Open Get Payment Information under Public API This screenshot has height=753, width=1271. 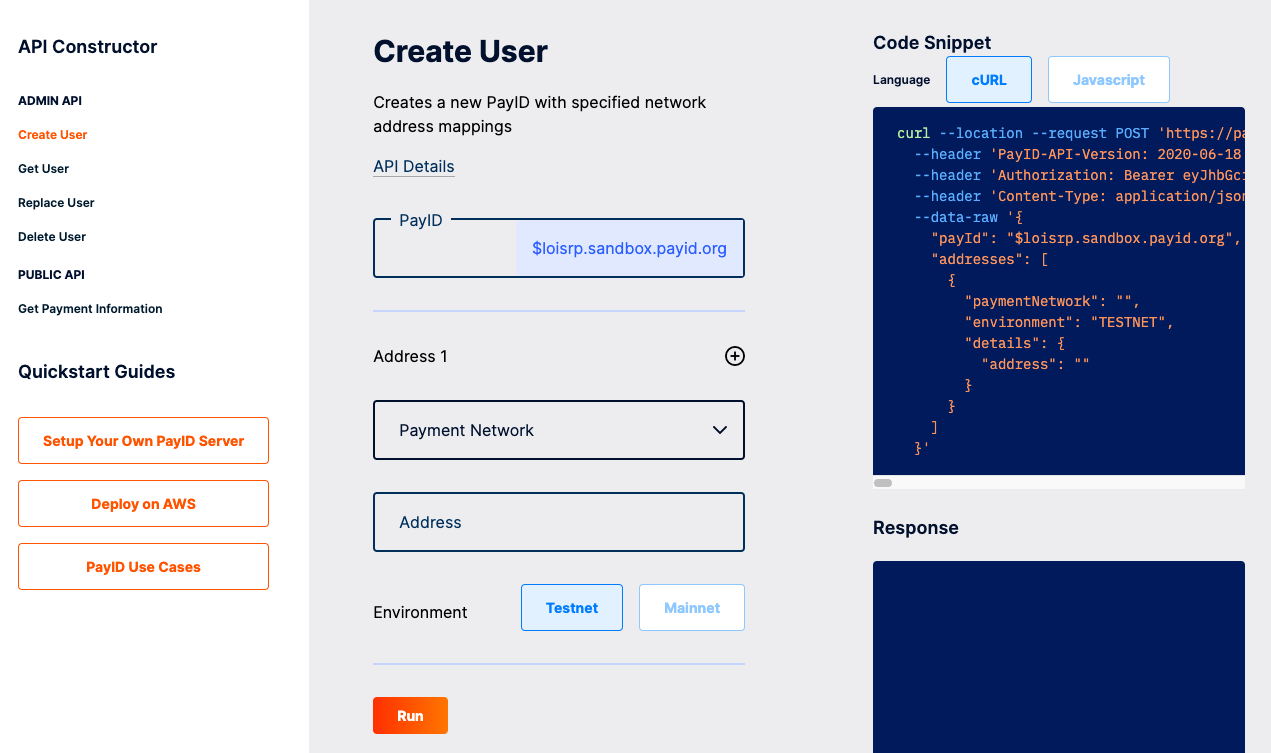point(89,308)
